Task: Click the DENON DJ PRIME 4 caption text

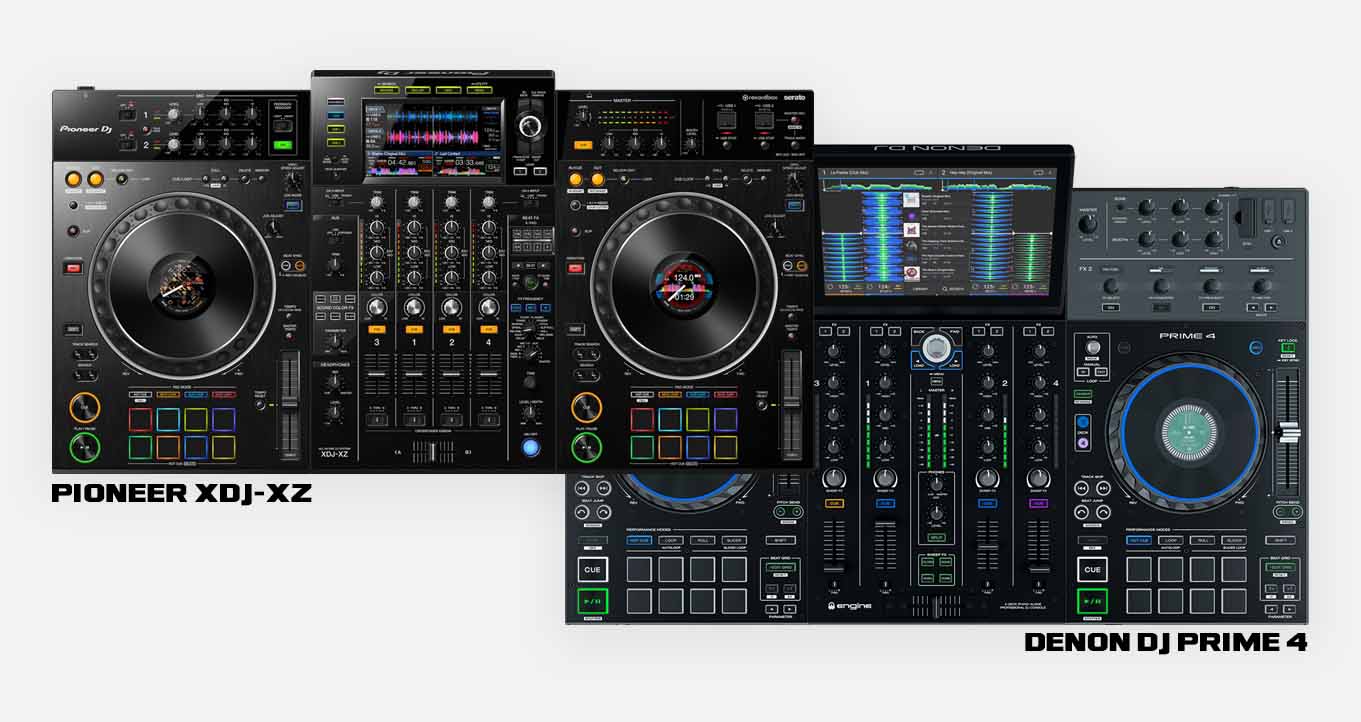Action: (1166, 642)
